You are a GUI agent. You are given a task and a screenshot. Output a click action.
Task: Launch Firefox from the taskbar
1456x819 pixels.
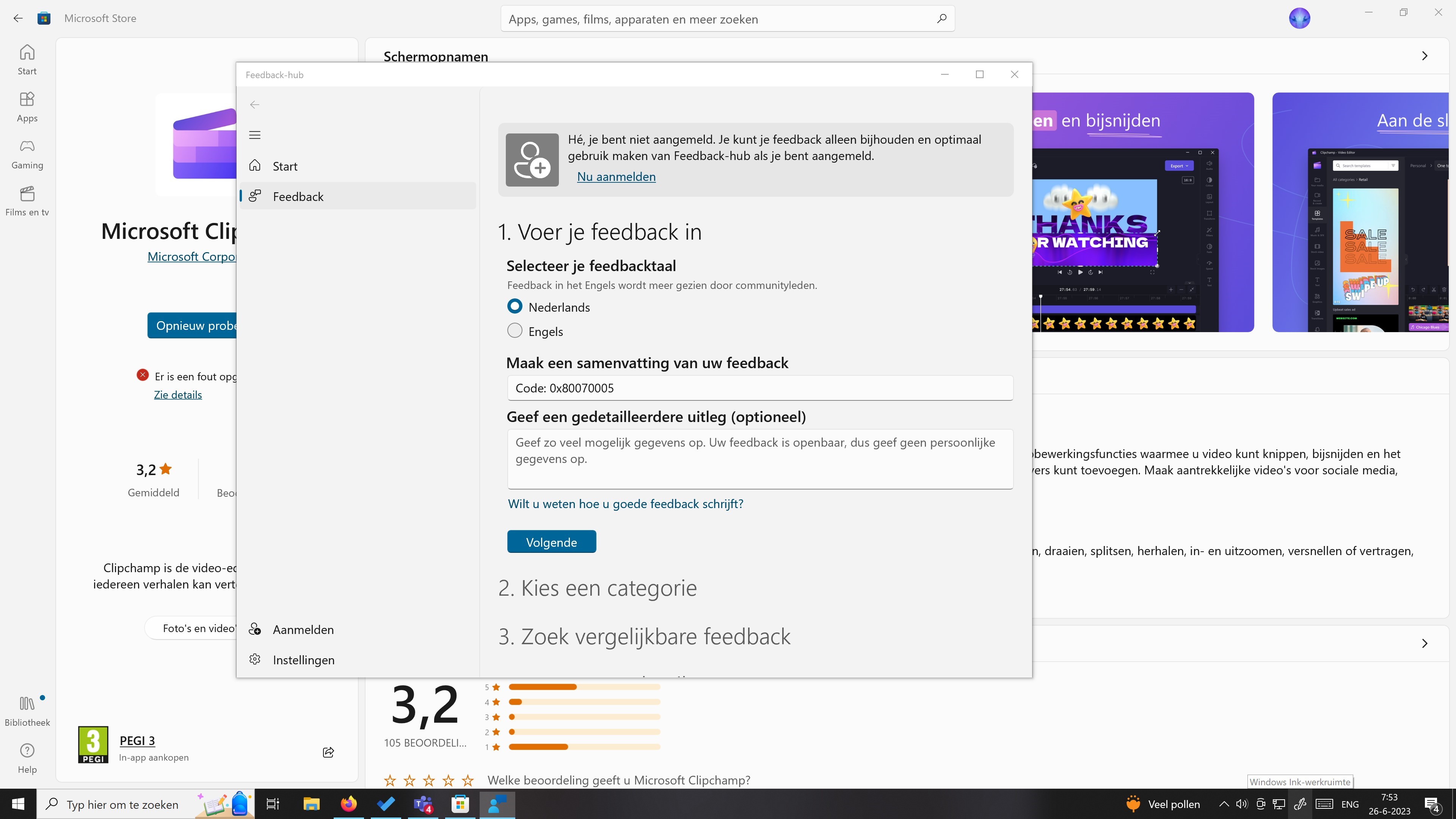[x=349, y=804]
